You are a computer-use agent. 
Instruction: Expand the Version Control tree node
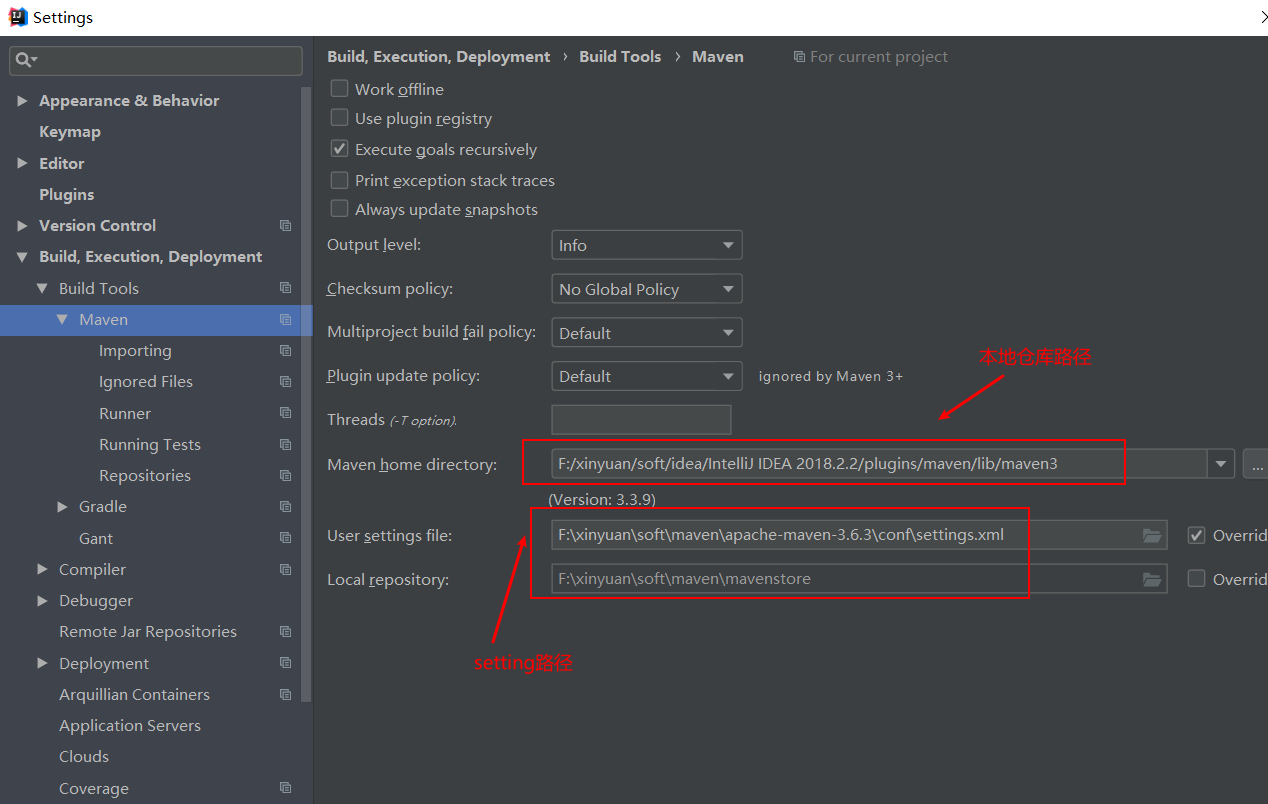tap(22, 226)
